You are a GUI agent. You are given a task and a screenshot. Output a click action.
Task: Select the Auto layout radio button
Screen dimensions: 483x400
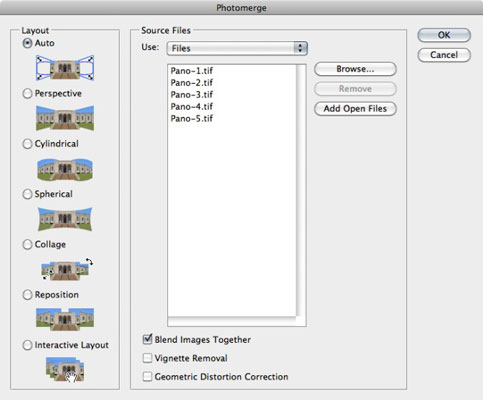point(27,43)
